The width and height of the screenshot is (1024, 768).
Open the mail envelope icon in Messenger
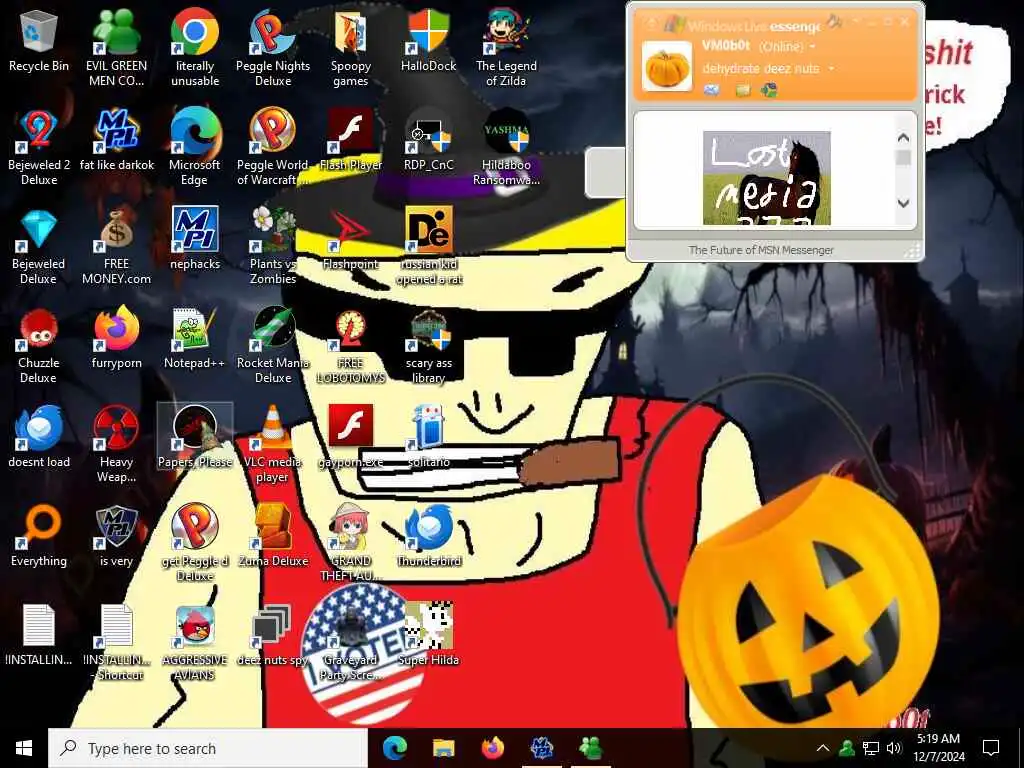coord(712,90)
